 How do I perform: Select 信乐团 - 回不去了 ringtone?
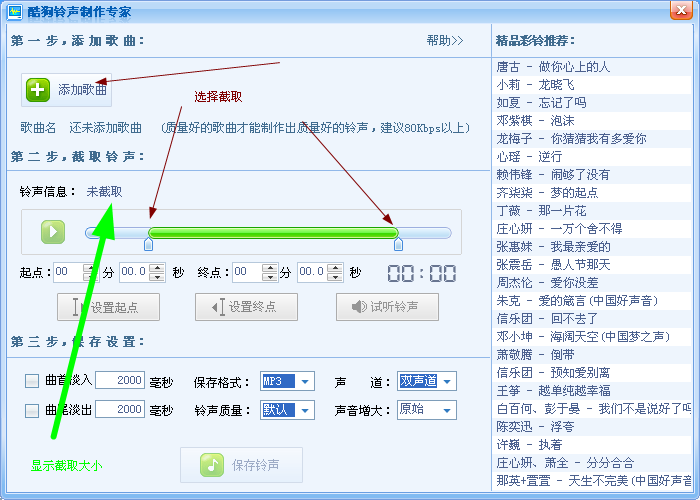pyautogui.click(x=592, y=319)
